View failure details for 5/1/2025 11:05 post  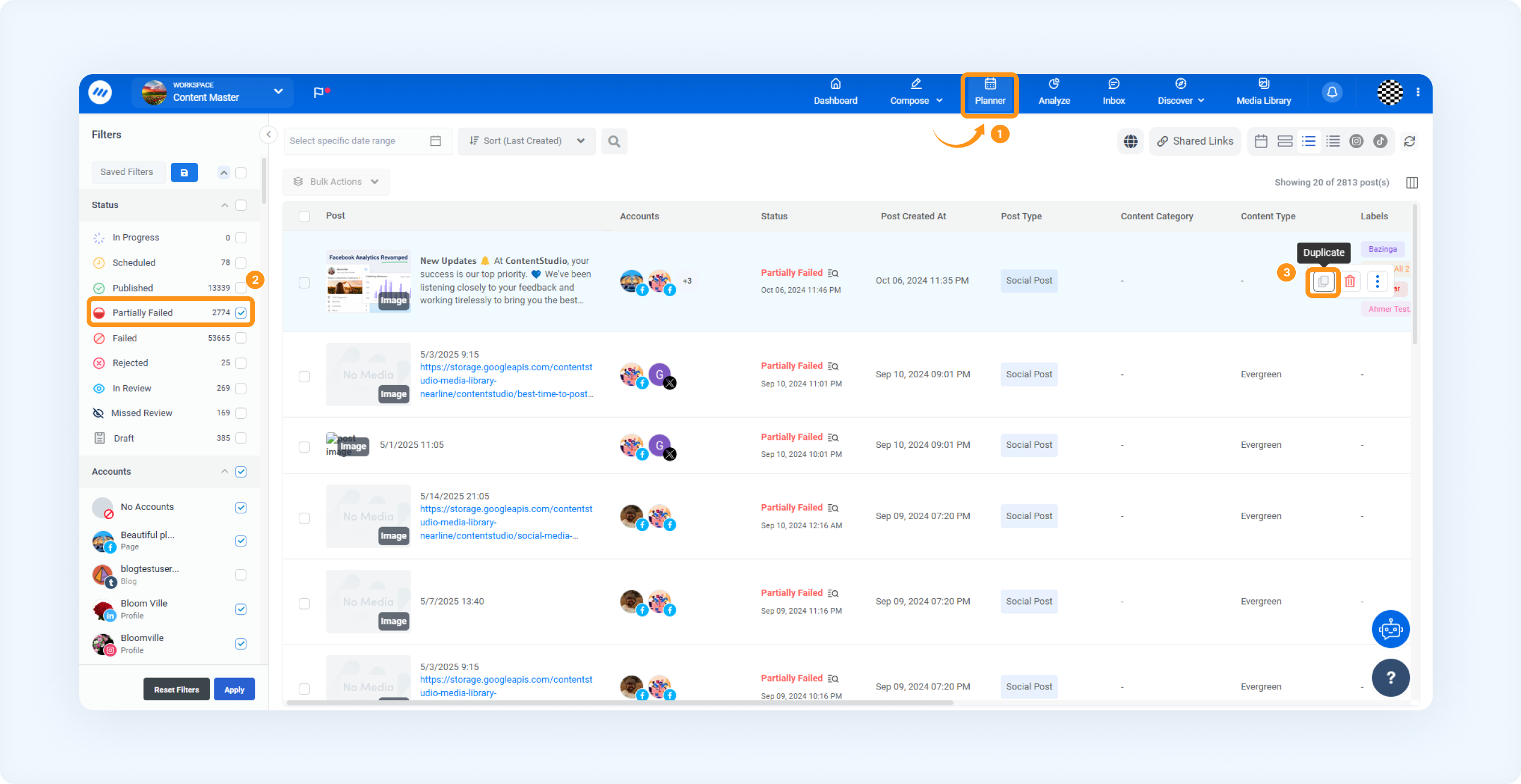[833, 437]
